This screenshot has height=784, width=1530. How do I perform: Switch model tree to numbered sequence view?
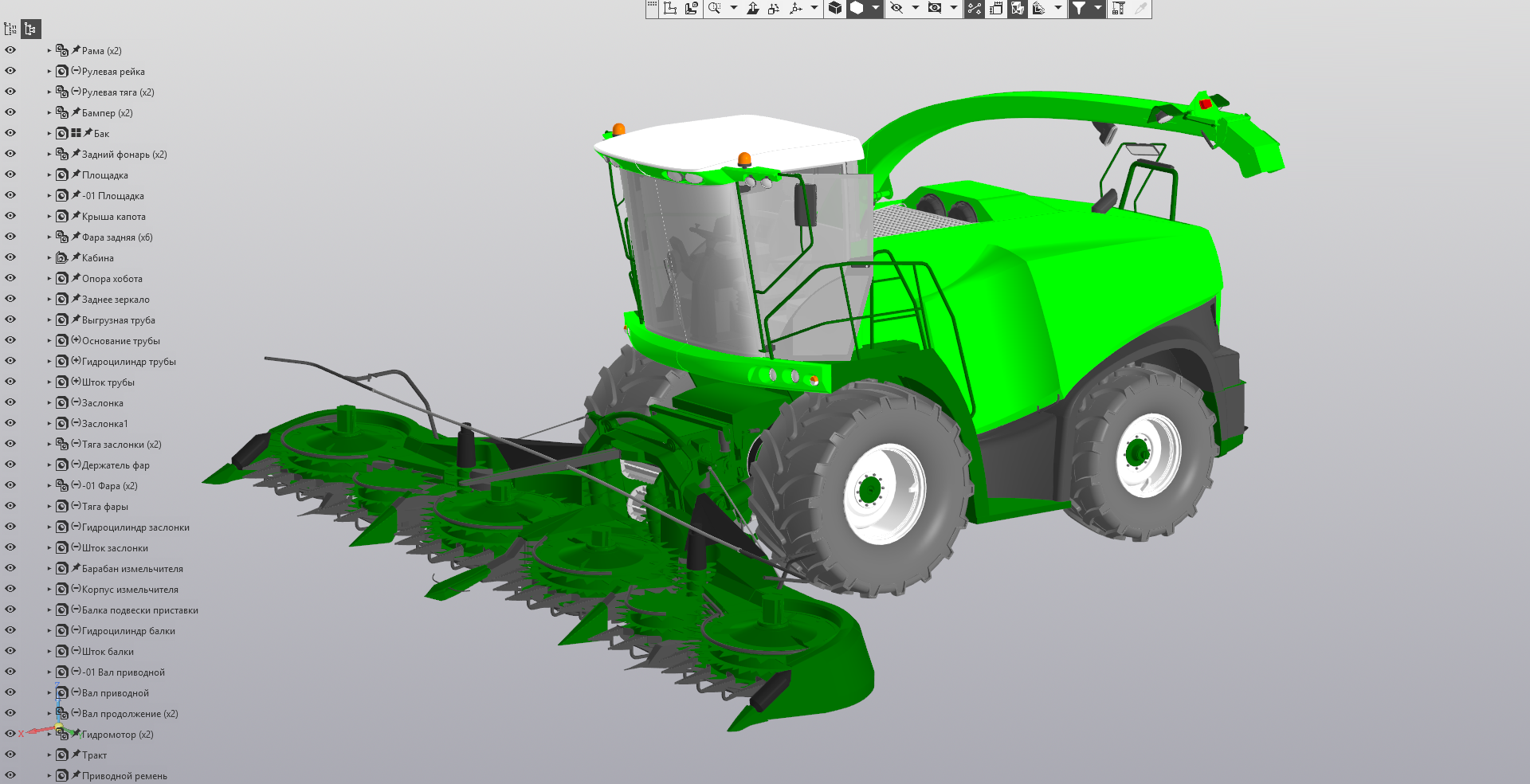[10, 29]
